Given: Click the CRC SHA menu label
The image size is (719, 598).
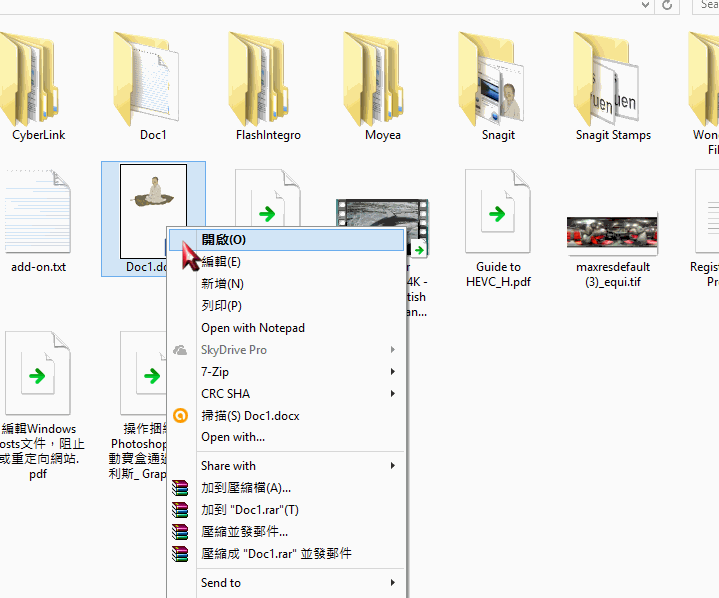Looking at the screenshot, I should pyautogui.click(x=226, y=394).
